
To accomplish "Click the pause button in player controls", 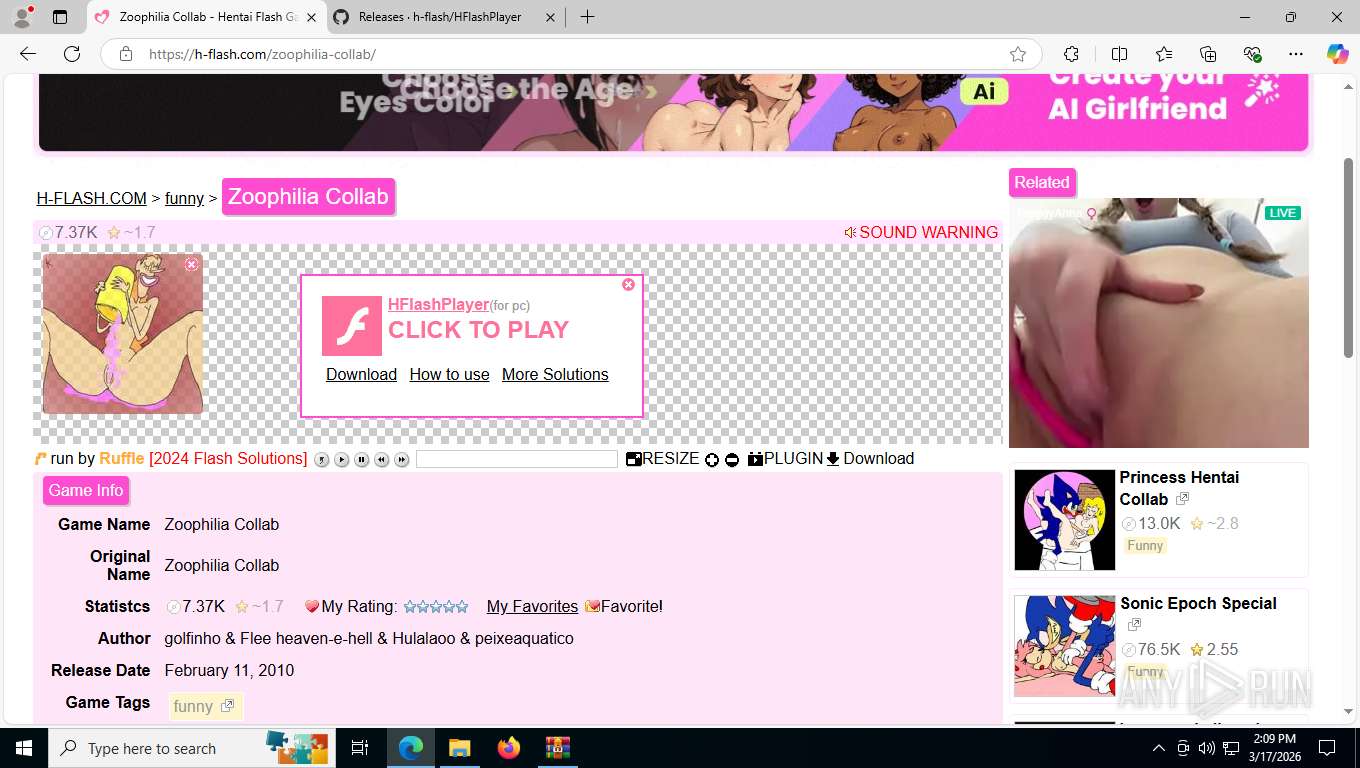I will (x=361, y=460).
